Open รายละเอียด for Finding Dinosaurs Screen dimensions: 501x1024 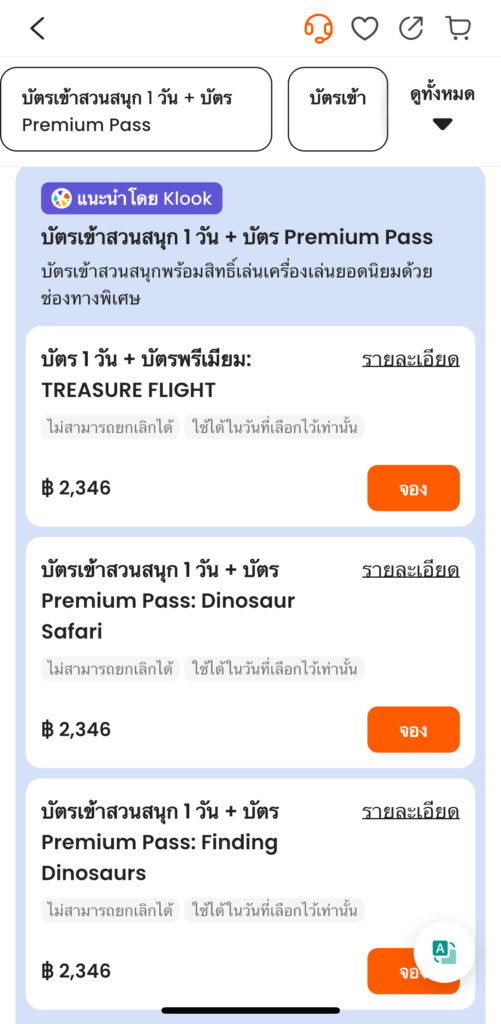[411, 812]
